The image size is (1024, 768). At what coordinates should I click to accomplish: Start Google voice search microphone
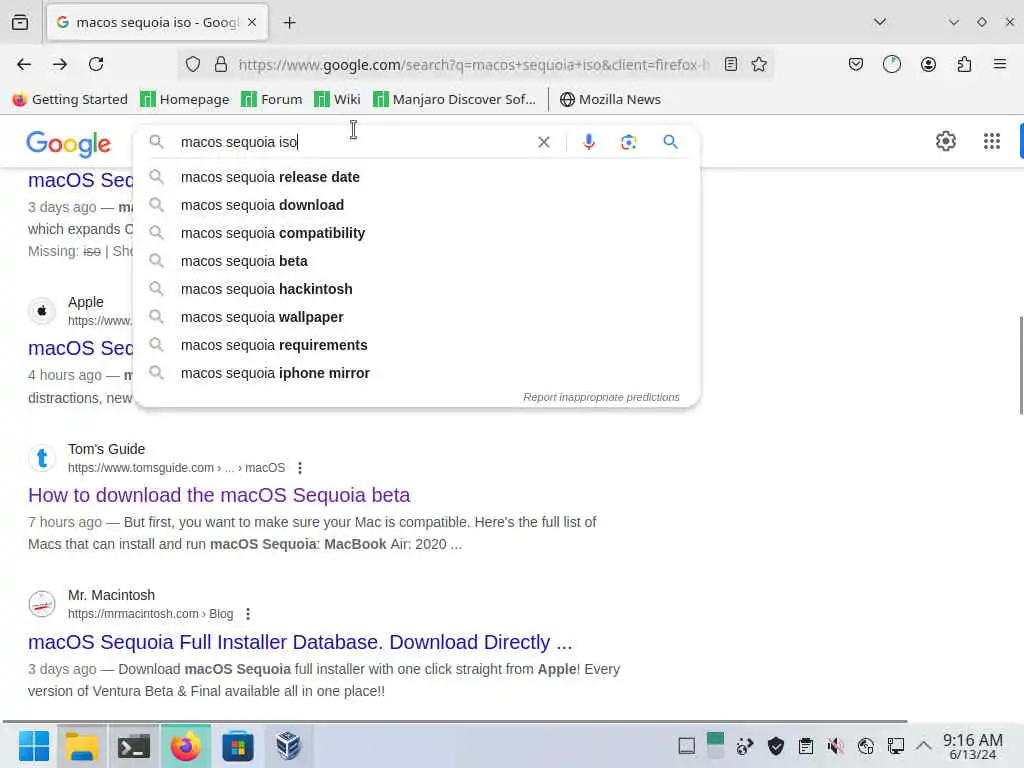588,142
